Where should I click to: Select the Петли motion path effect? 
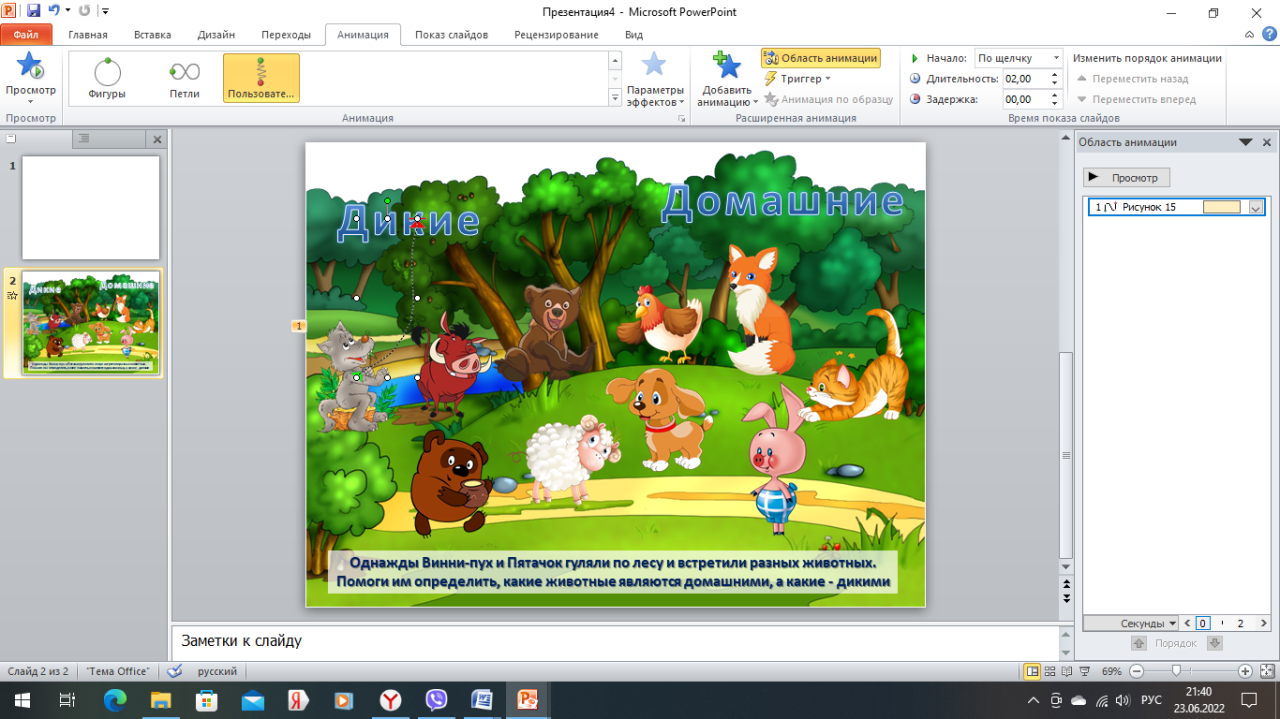click(184, 78)
